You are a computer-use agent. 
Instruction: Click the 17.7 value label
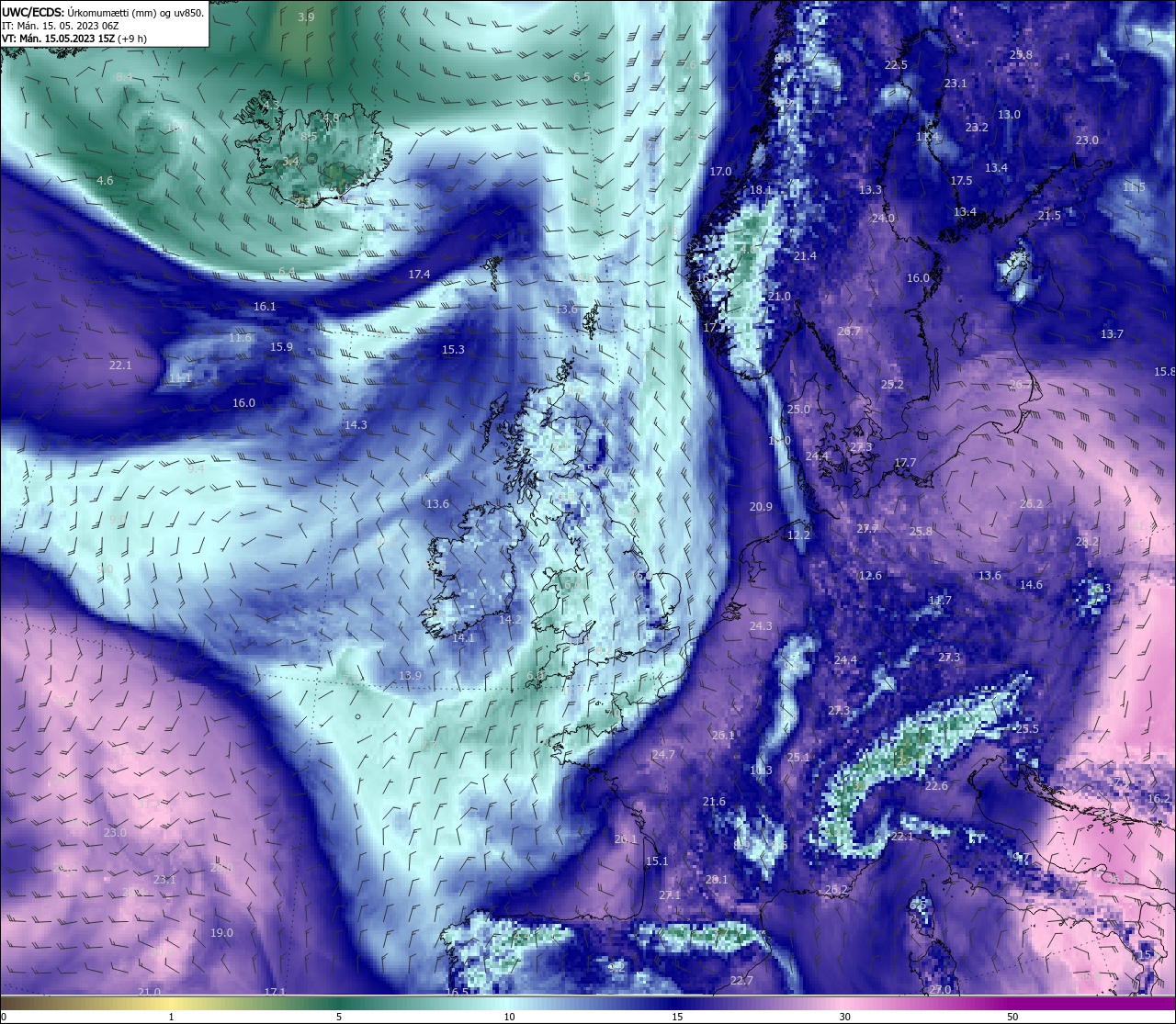point(905,463)
